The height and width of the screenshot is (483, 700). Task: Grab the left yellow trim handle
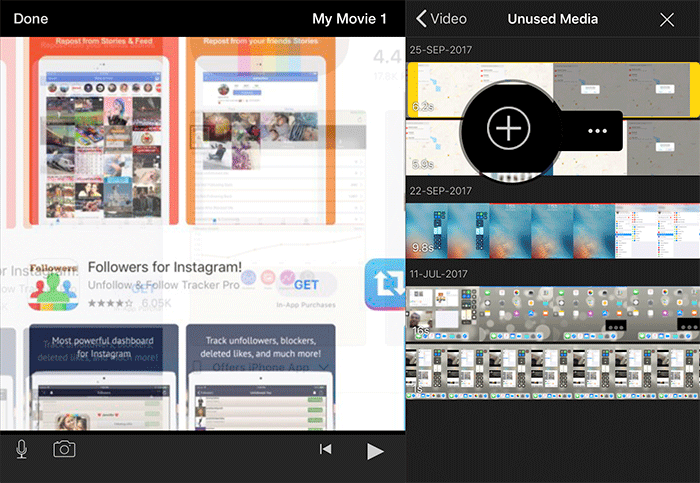(x=412, y=90)
